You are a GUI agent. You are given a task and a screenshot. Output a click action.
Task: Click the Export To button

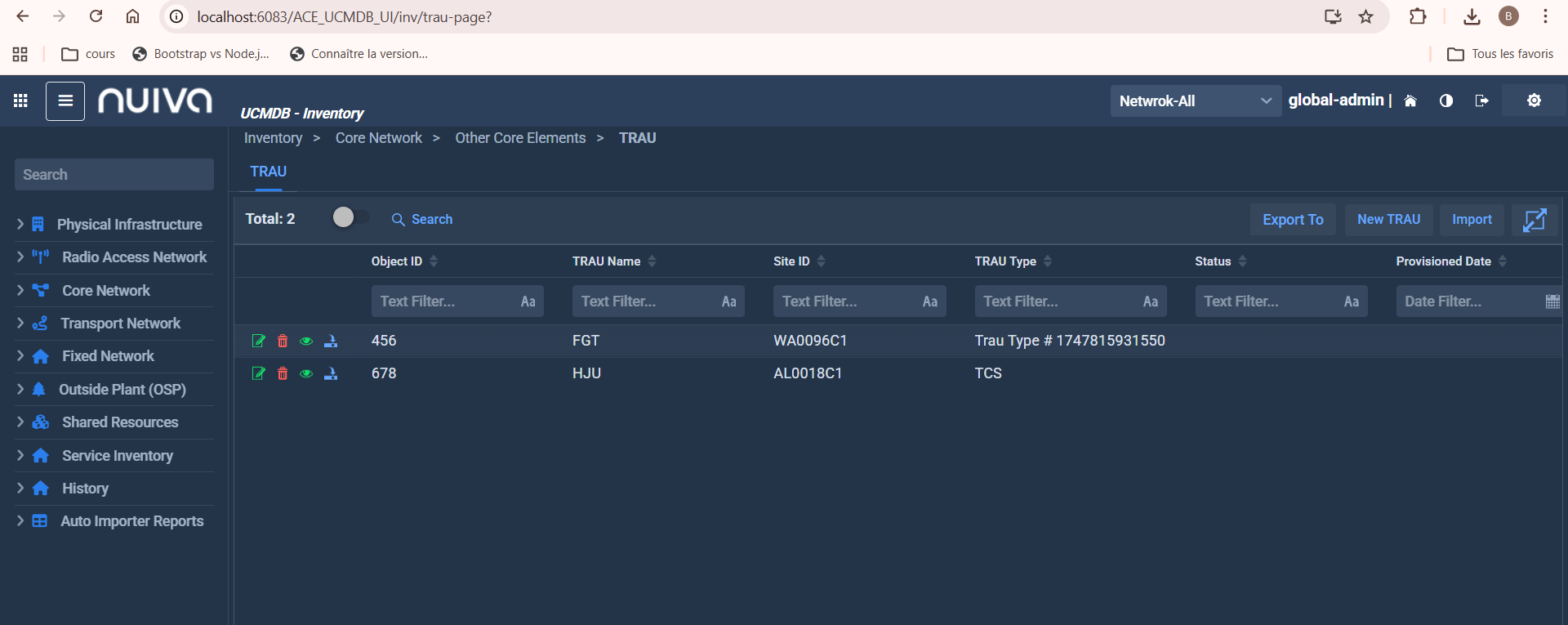[1292, 220]
